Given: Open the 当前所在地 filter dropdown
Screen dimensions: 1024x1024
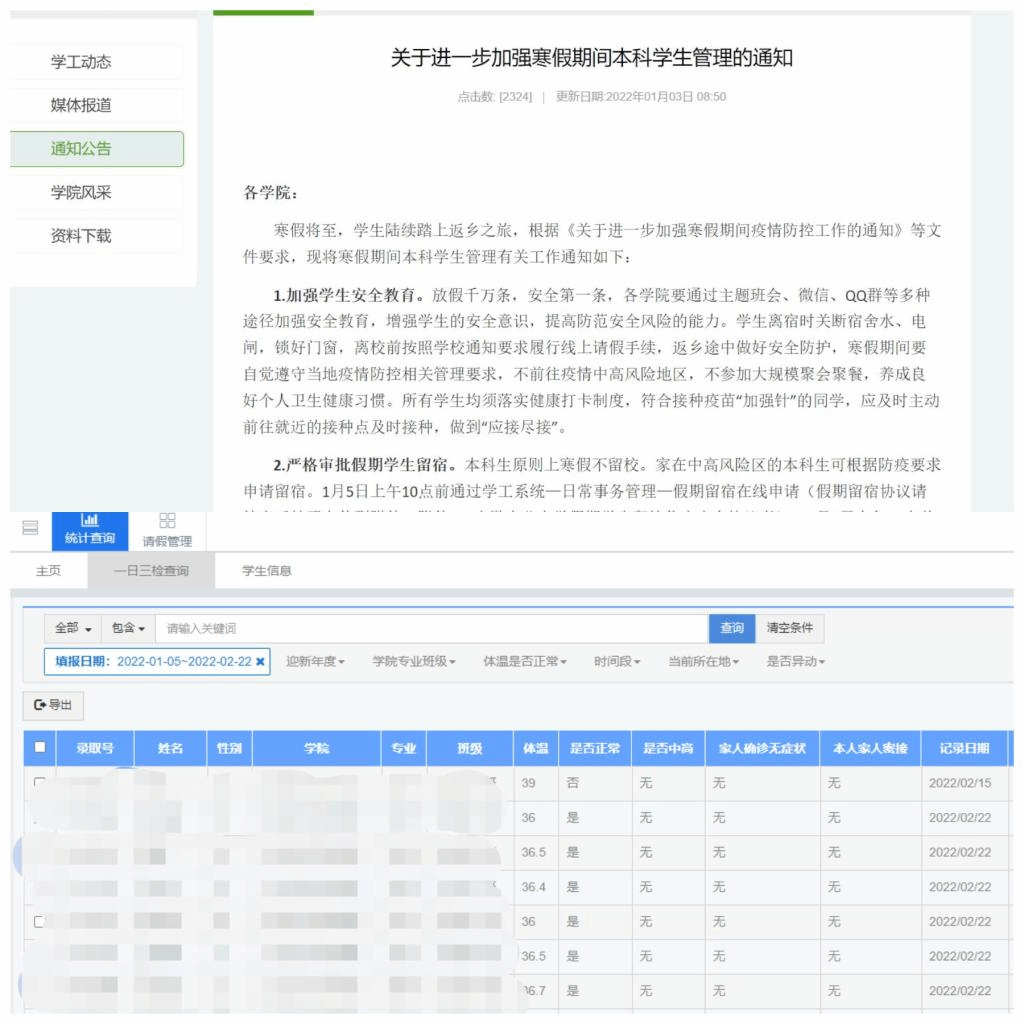Looking at the screenshot, I should coord(703,662).
